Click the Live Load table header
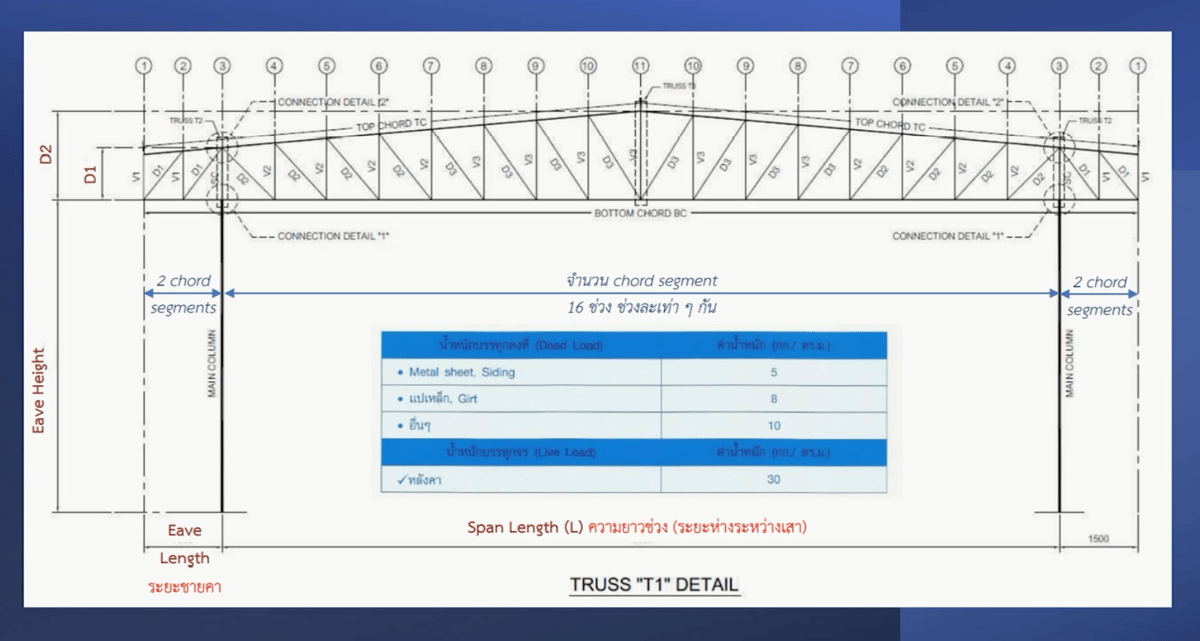Viewport: 1200px width, 641px height. [520, 452]
